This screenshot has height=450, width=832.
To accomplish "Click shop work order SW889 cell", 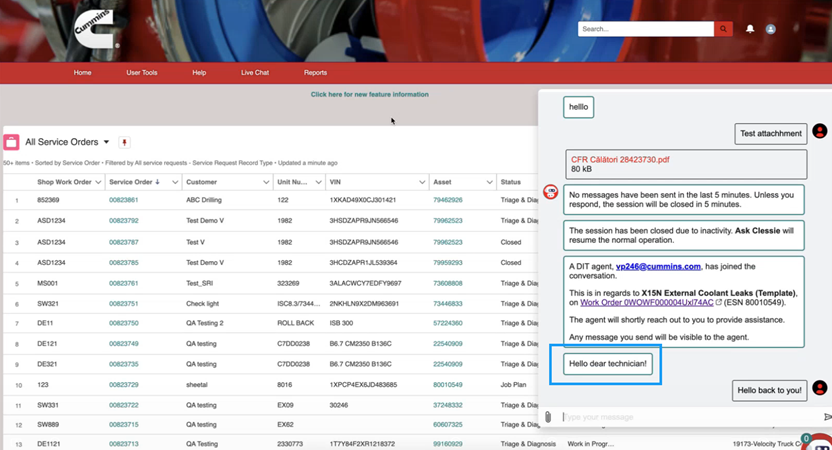I will pos(48,425).
